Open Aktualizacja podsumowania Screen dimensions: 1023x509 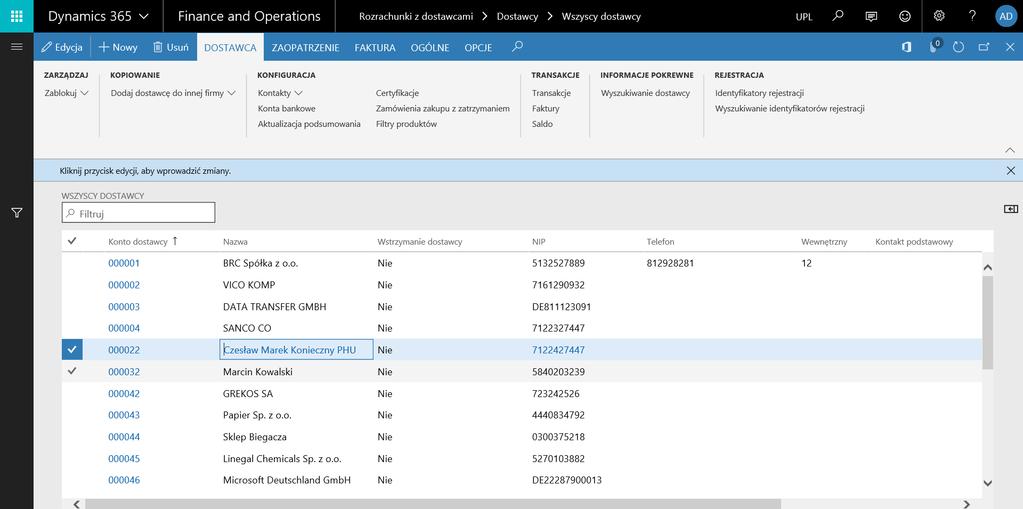pos(309,124)
